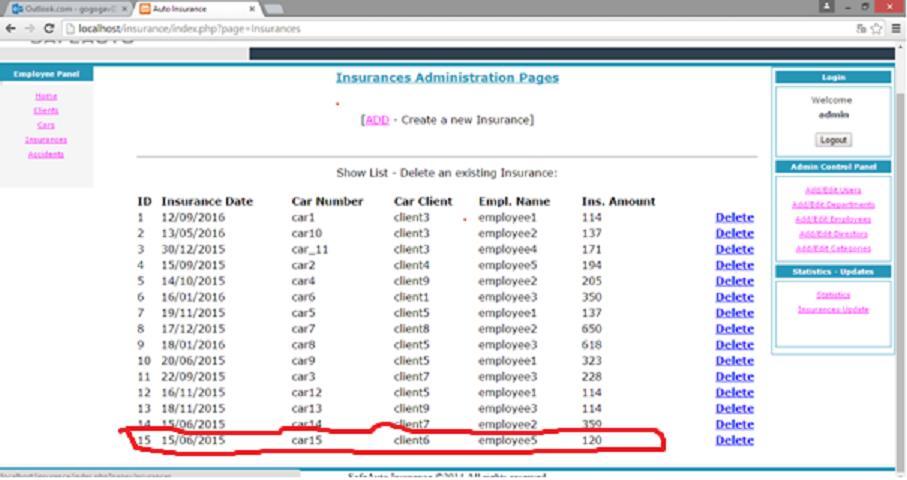Click the Logout button
The height and width of the screenshot is (480, 907).
(833, 140)
